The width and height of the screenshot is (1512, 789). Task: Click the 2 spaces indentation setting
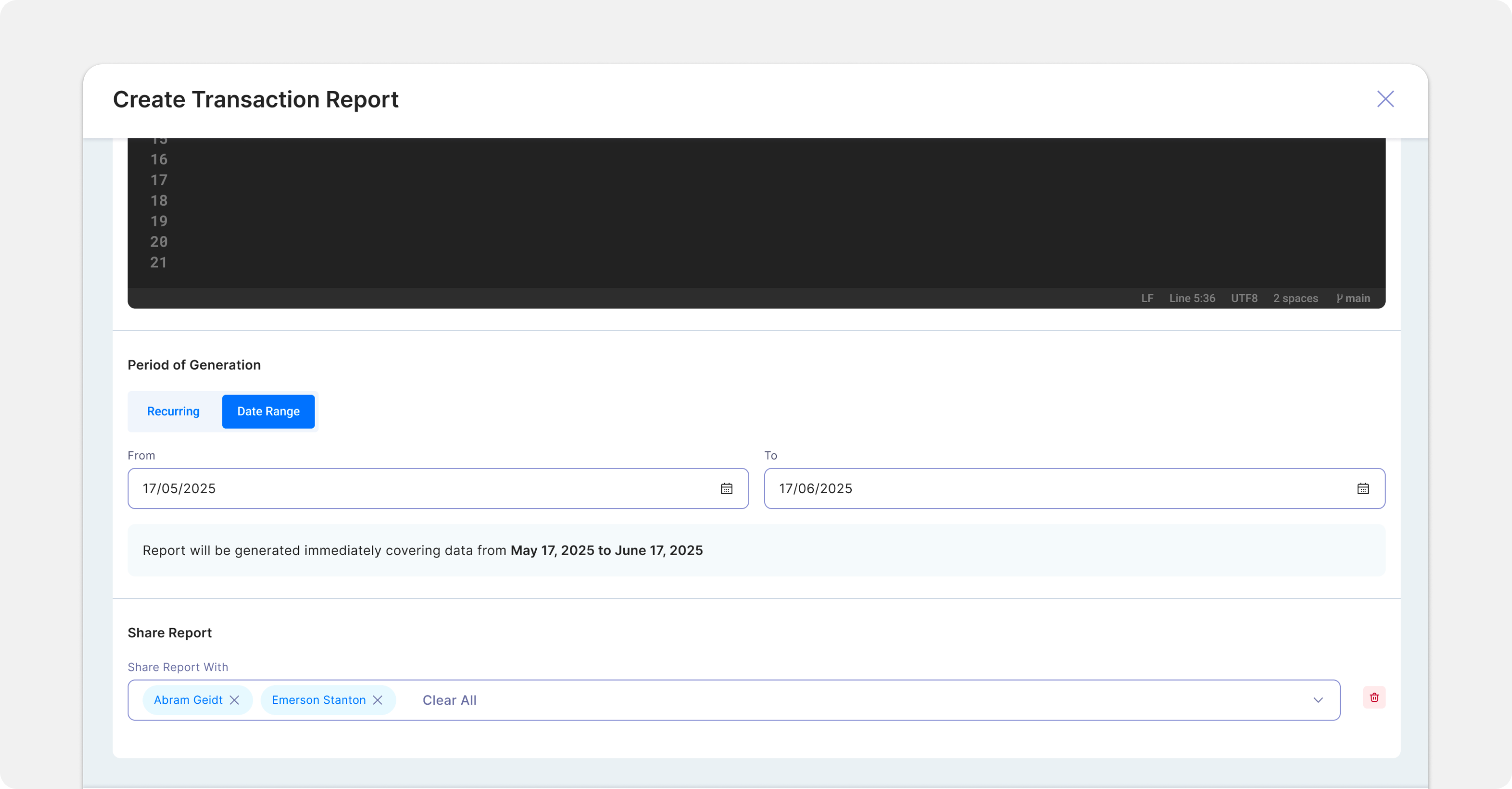click(x=1295, y=299)
